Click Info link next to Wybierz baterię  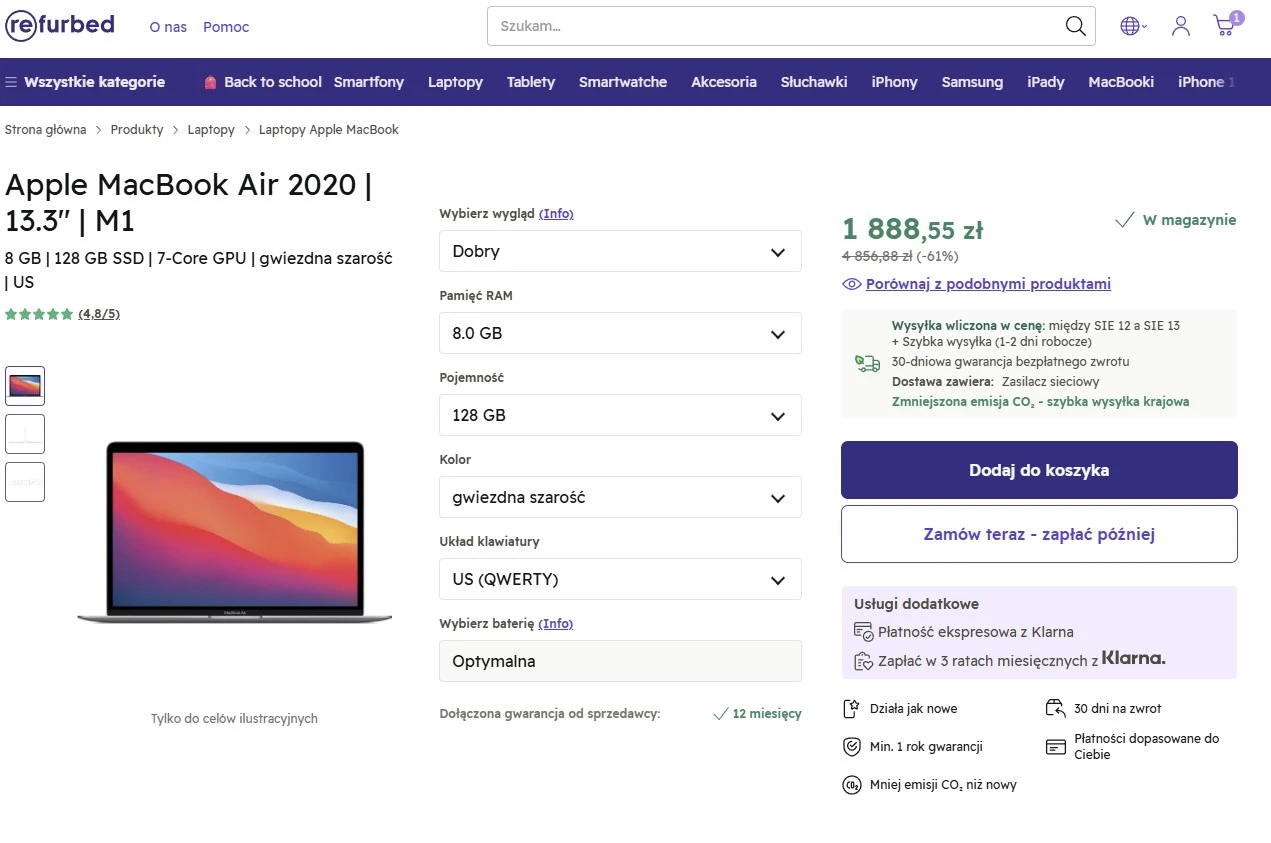556,624
